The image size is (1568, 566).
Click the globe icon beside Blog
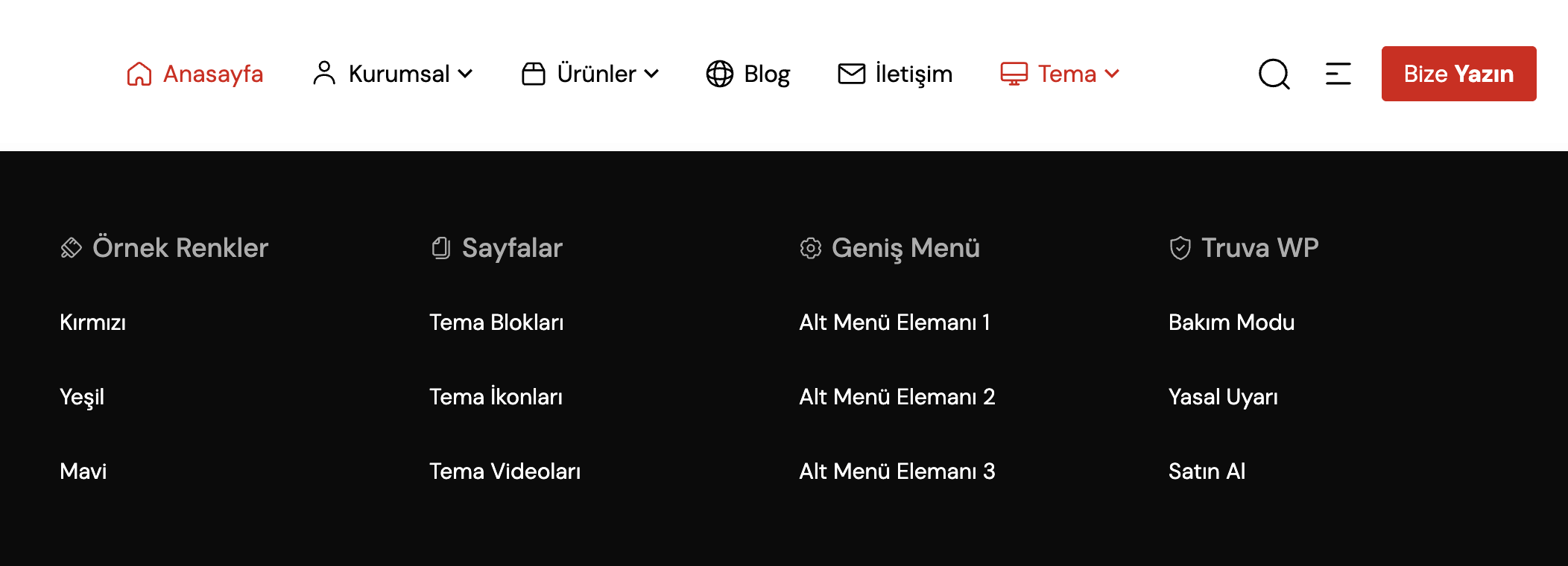[x=720, y=74]
